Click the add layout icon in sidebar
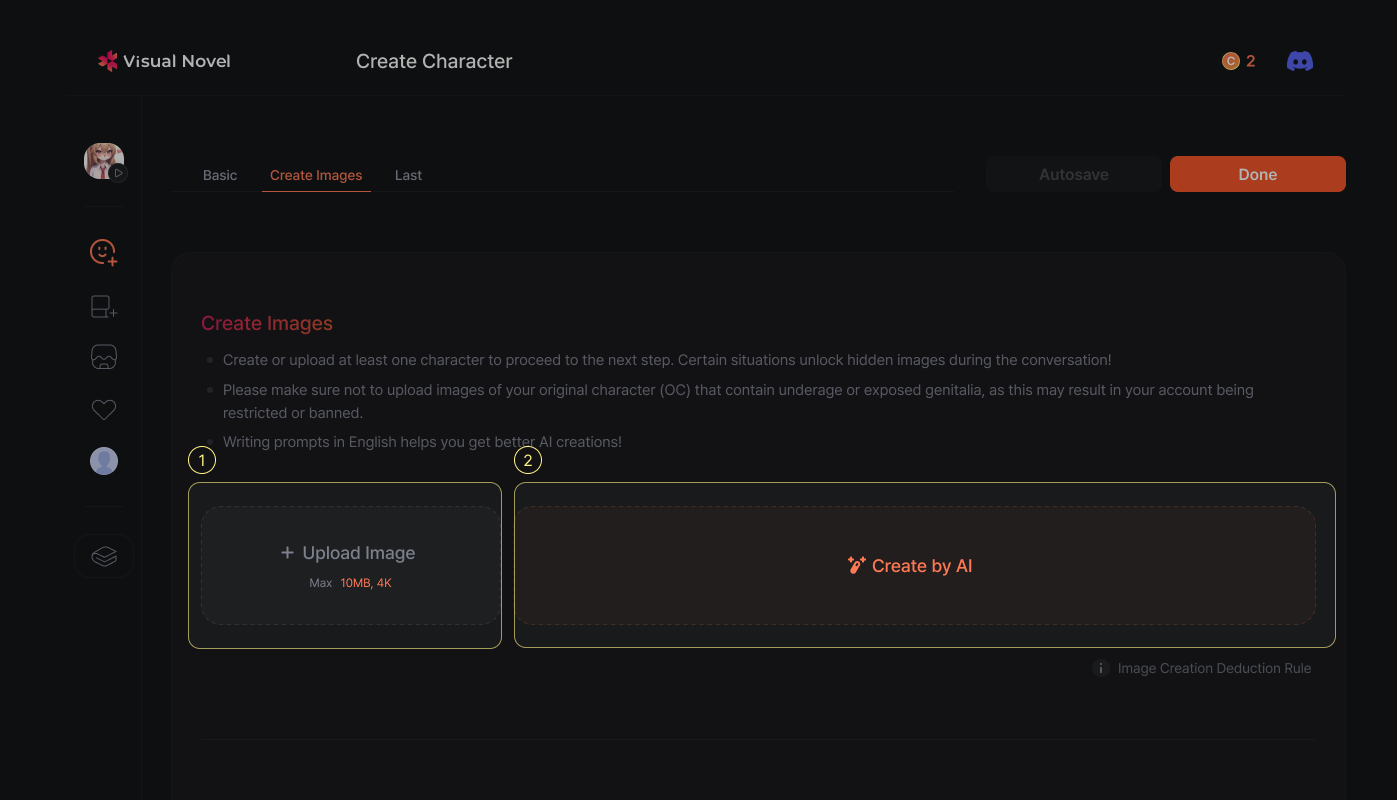The height and width of the screenshot is (800, 1397). [x=104, y=307]
